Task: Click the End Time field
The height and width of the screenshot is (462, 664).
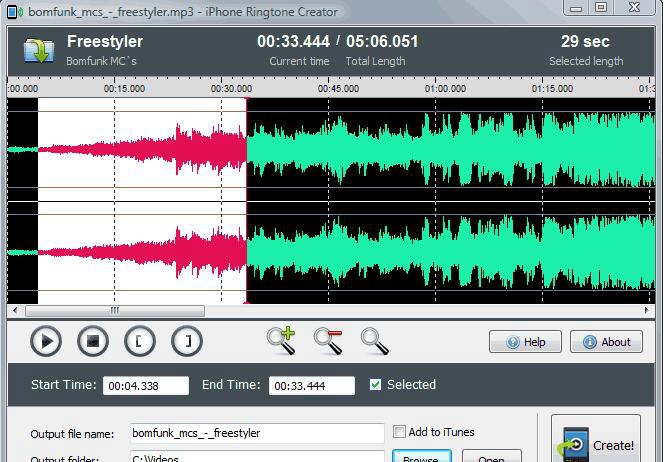Action: (x=312, y=386)
